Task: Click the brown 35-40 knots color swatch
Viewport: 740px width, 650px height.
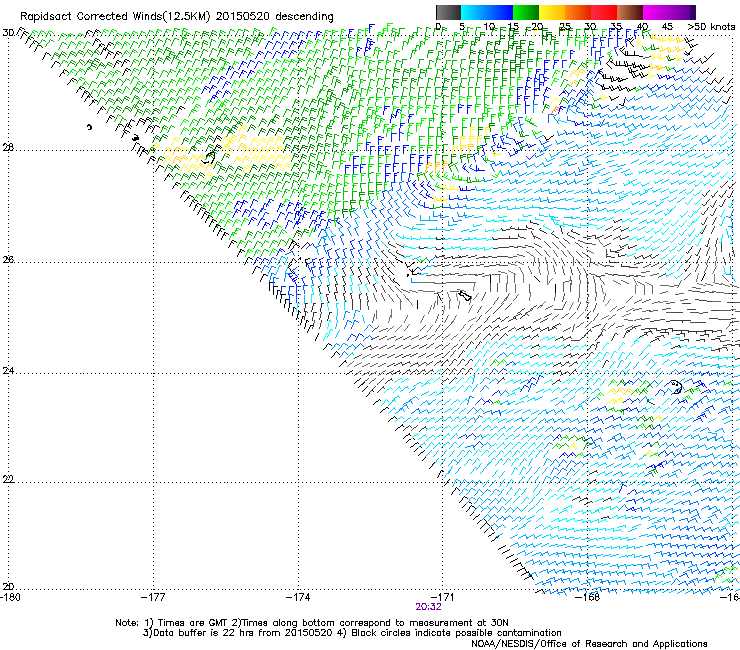Action: pos(630,12)
